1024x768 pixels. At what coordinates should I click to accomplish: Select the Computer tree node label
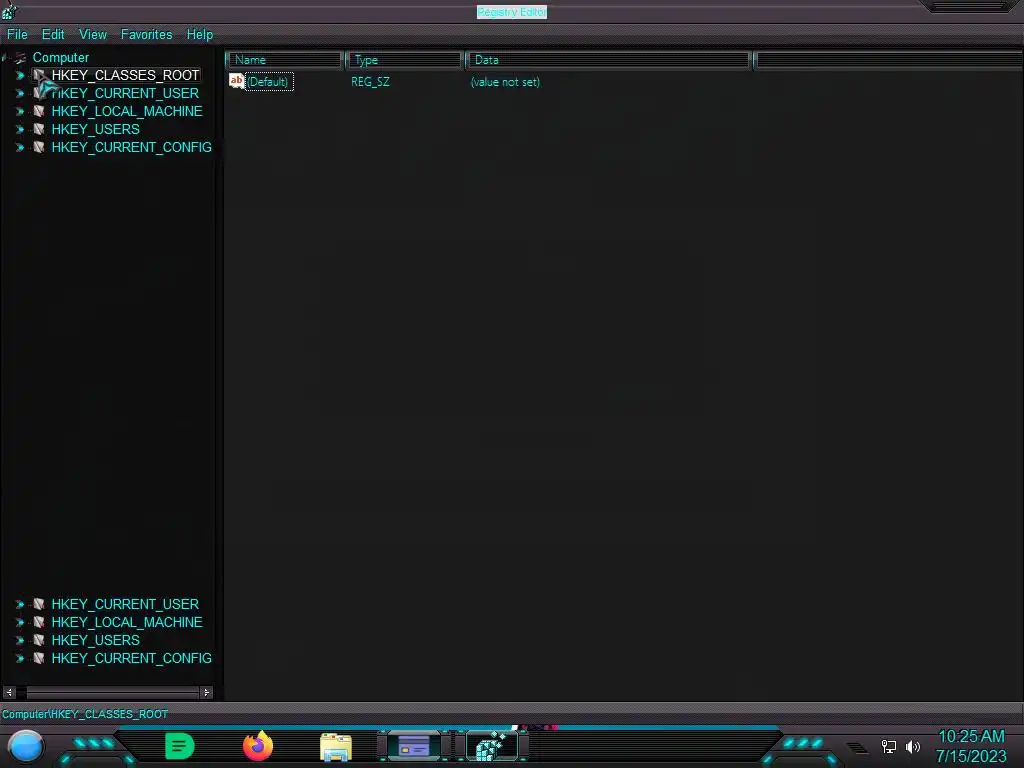[61, 57]
